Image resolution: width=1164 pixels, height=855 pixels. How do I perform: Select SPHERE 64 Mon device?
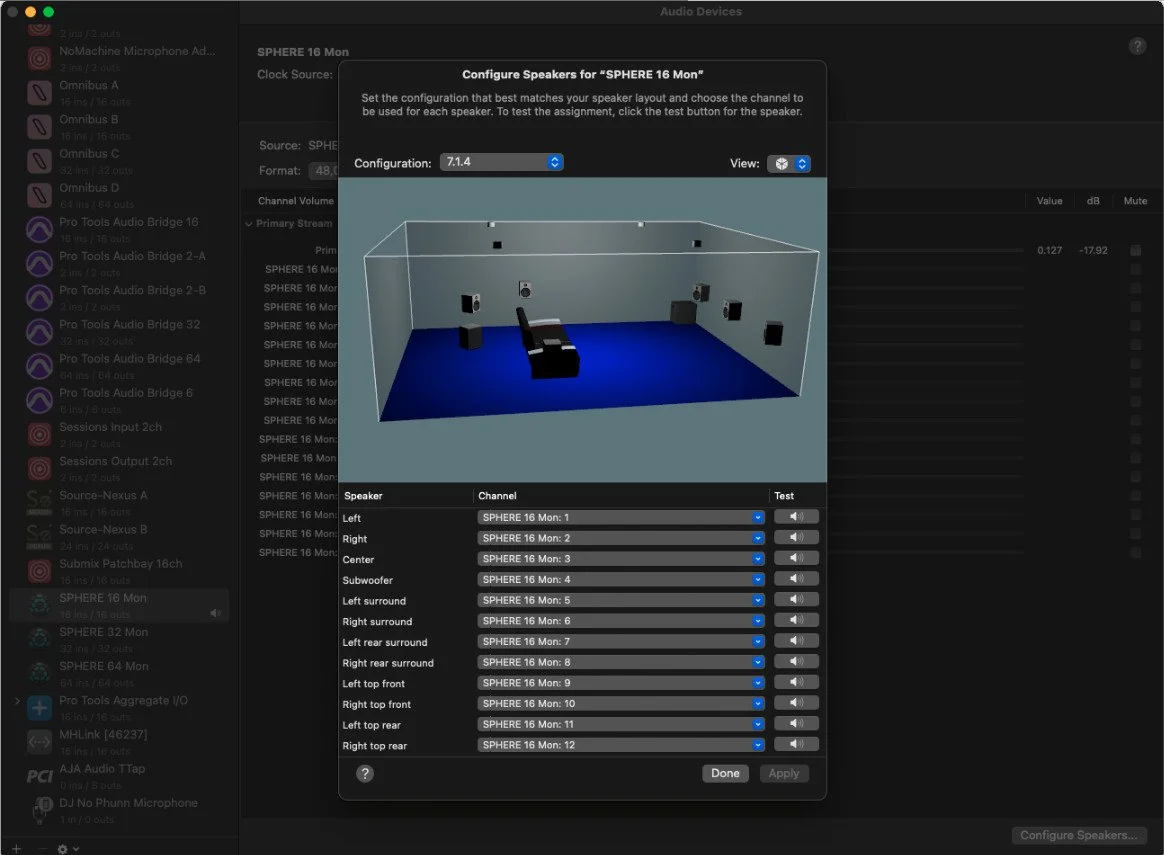[119, 673]
